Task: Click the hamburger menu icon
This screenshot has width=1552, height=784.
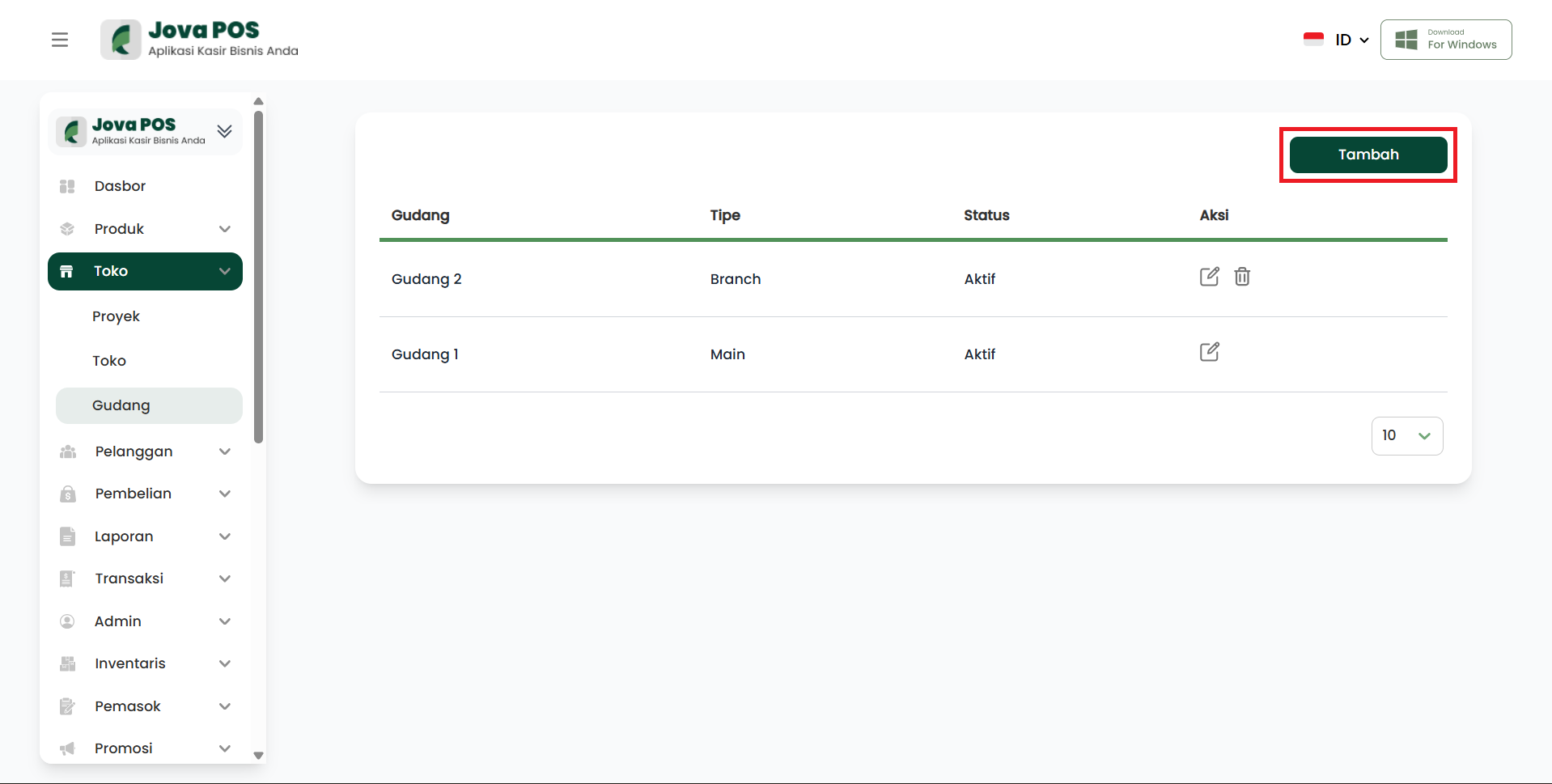Action: tap(60, 40)
